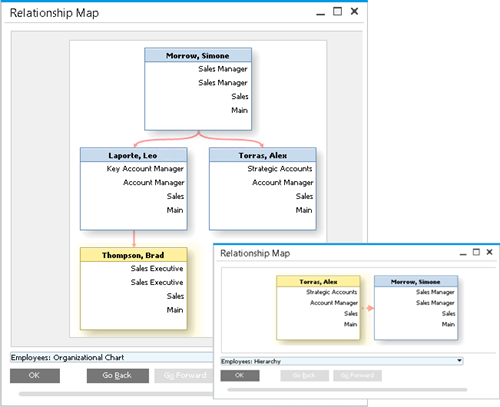
Task: Select the Laporte, Leo employee node
Action: click(x=134, y=189)
